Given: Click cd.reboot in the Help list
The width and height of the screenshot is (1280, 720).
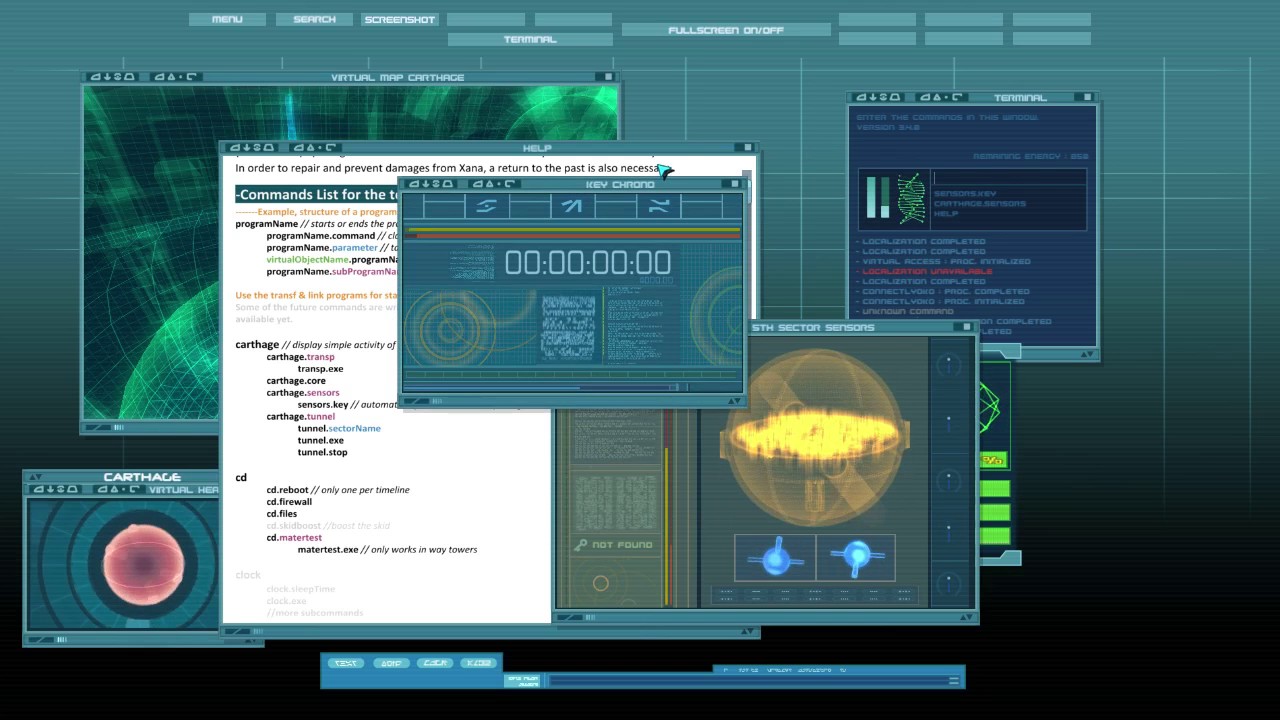Looking at the screenshot, I should [x=287, y=490].
